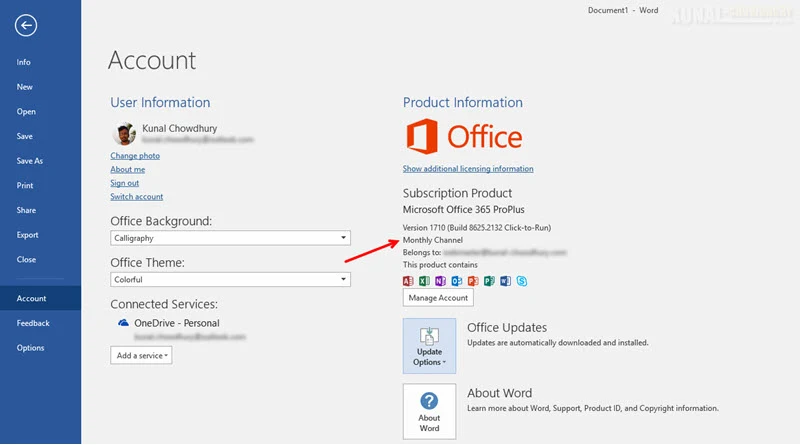
Task: Click the PowerPoint app icon
Action: coord(473,281)
